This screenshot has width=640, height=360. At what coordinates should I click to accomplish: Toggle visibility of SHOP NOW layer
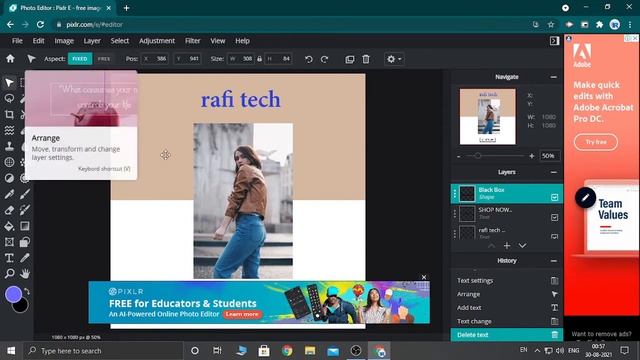coord(554,218)
